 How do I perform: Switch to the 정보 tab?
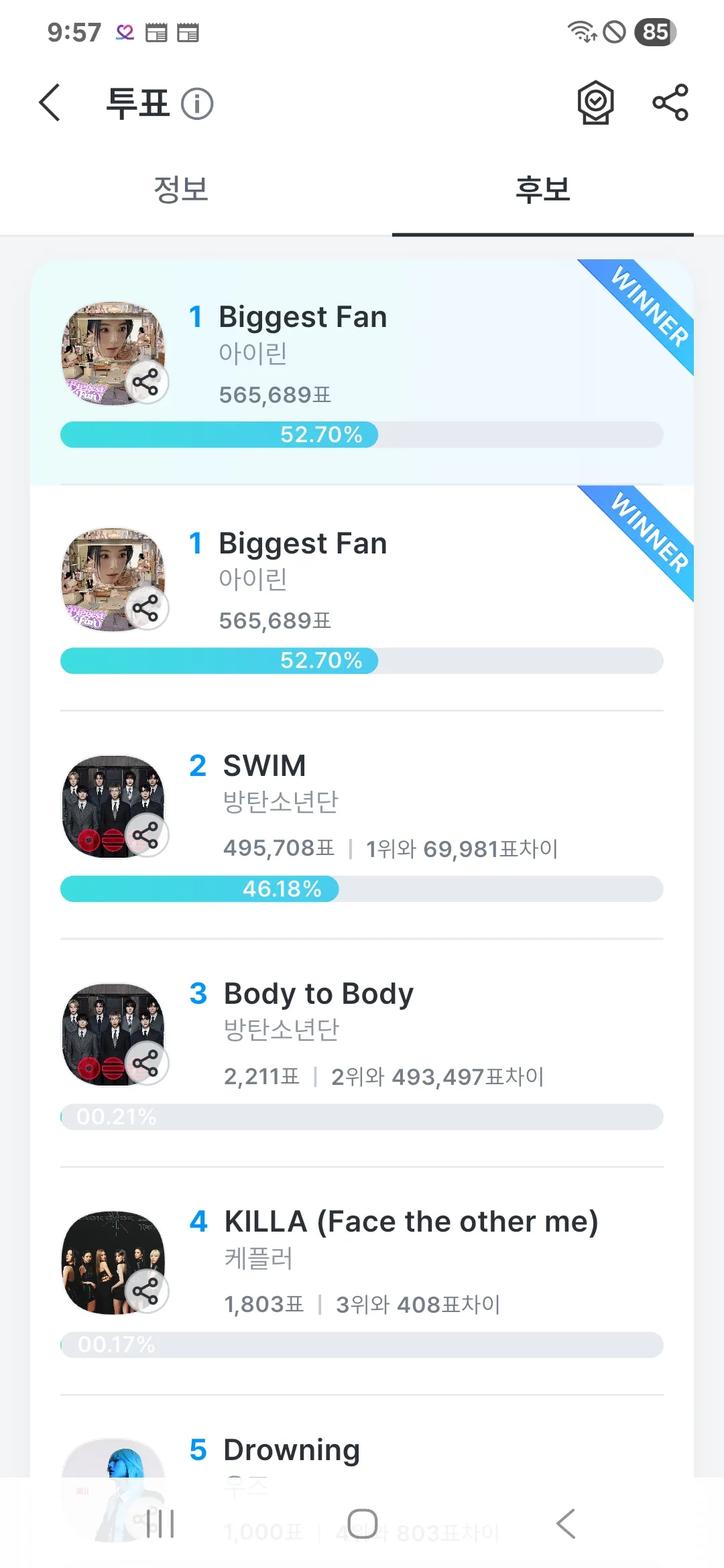(181, 190)
